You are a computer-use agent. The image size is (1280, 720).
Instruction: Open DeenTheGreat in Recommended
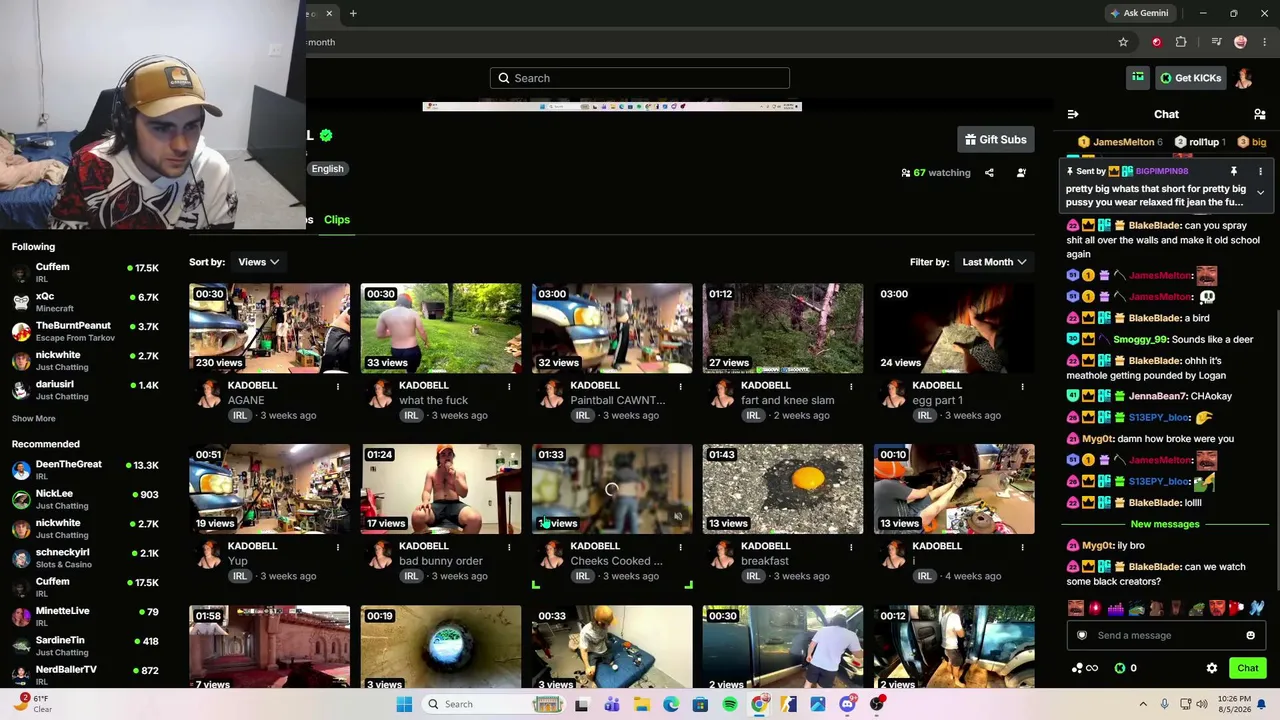(85, 470)
